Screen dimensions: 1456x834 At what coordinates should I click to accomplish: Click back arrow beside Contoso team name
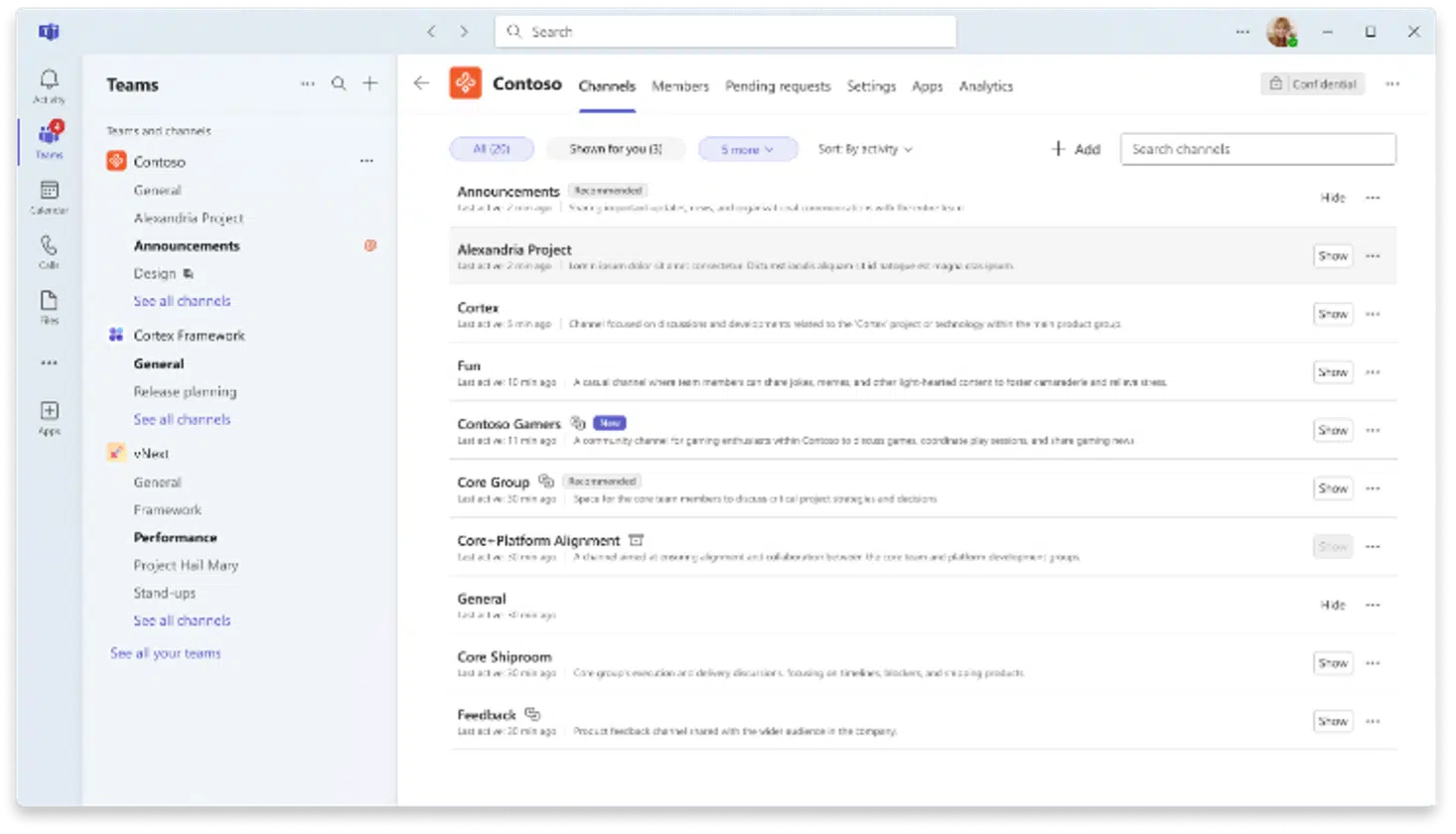(421, 83)
